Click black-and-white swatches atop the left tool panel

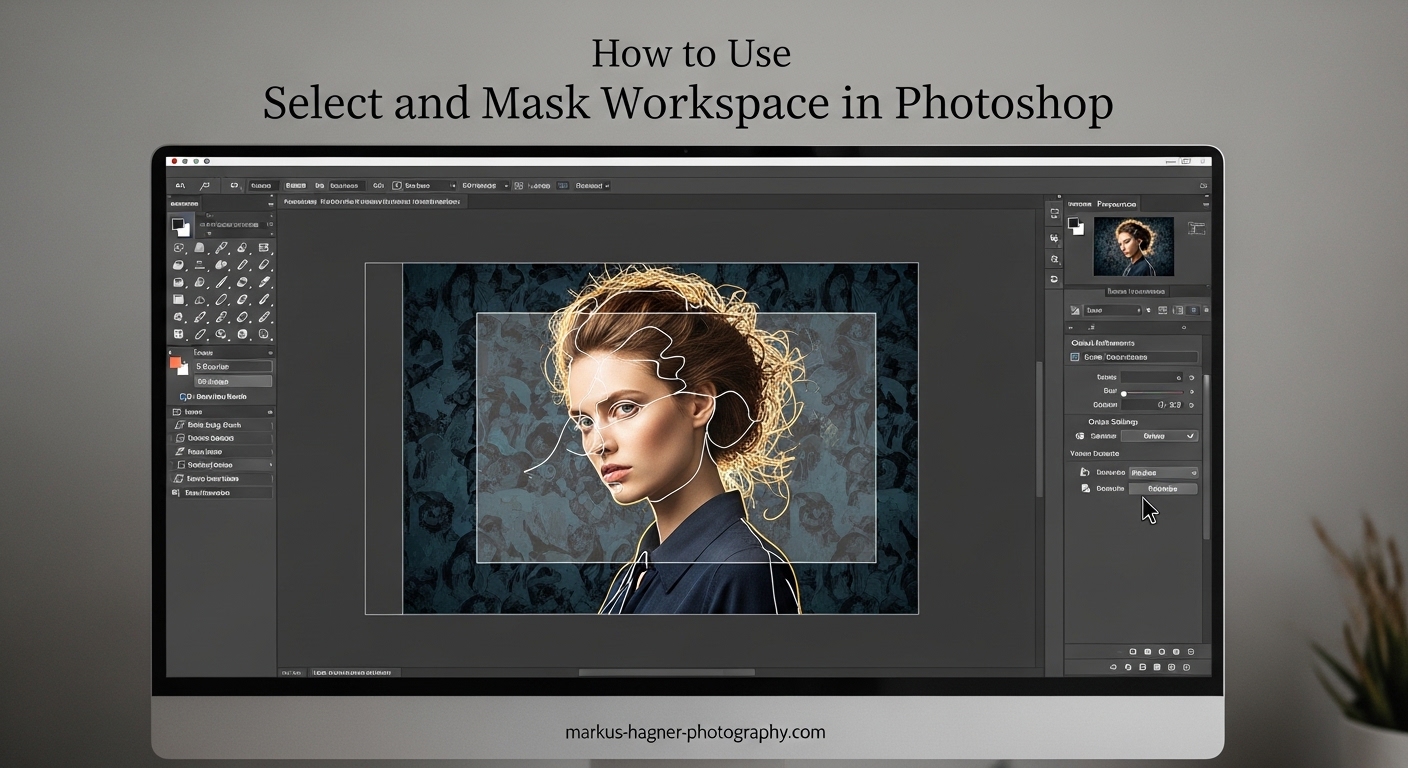[x=180, y=227]
